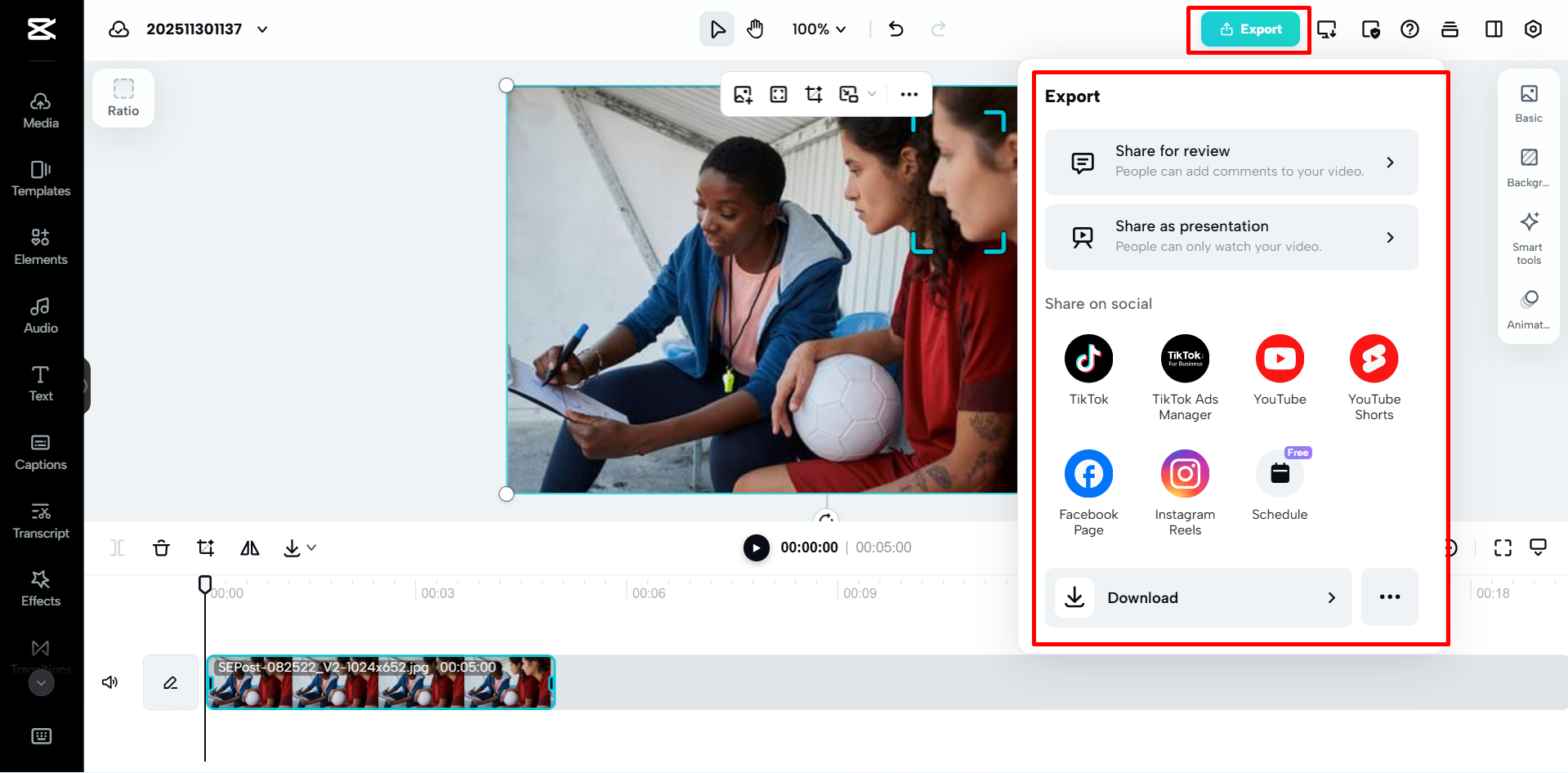Open the settings hexagon icon
Image resolution: width=1568 pixels, height=773 pixels.
coord(1533,29)
